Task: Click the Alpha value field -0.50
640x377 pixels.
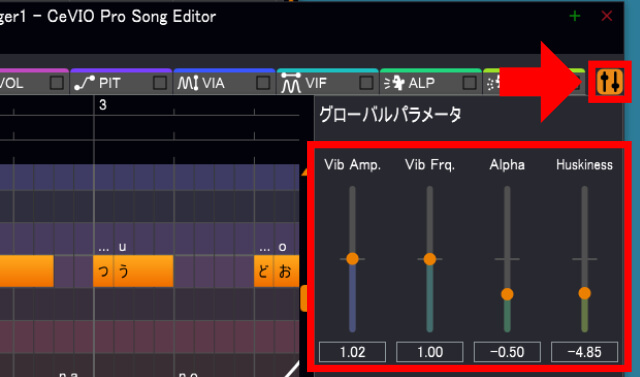Action: pyautogui.click(x=507, y=352)
